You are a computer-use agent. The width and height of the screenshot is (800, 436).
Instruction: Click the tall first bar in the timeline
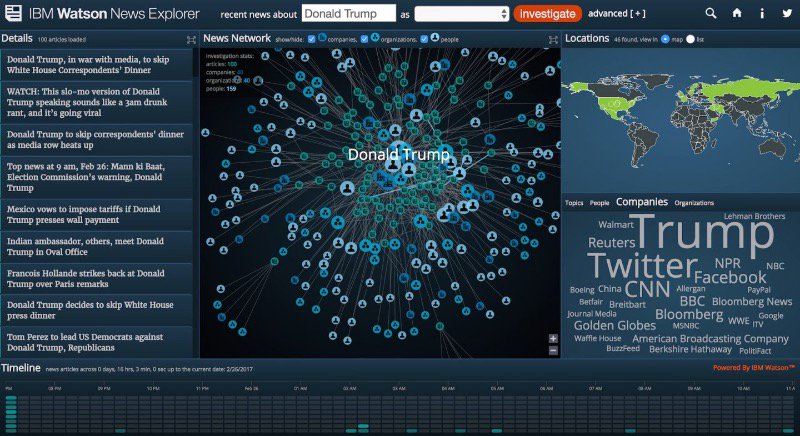point(11,413)
